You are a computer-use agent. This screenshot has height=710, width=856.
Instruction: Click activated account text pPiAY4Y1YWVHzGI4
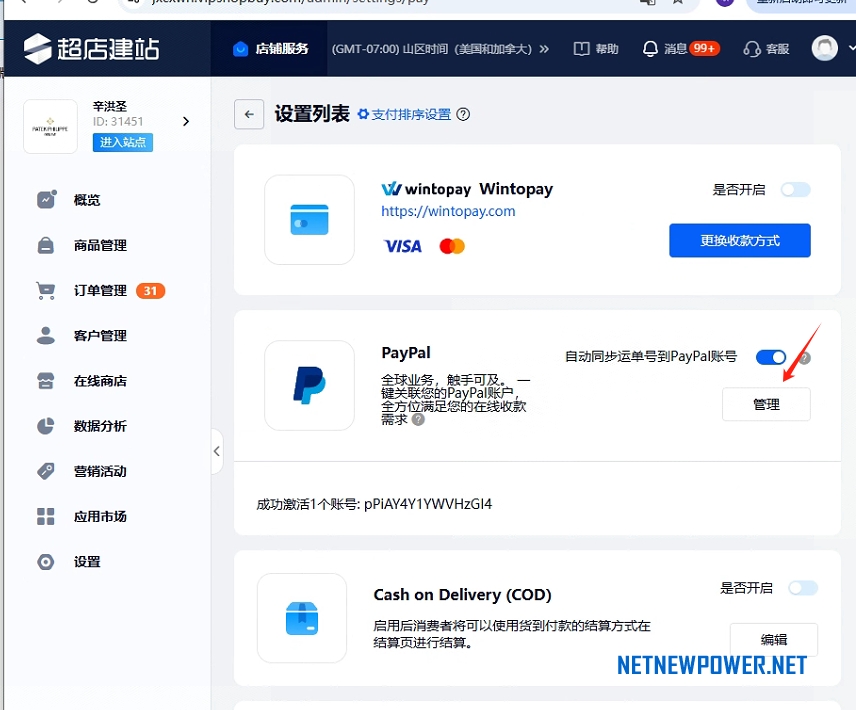[428, 504]
